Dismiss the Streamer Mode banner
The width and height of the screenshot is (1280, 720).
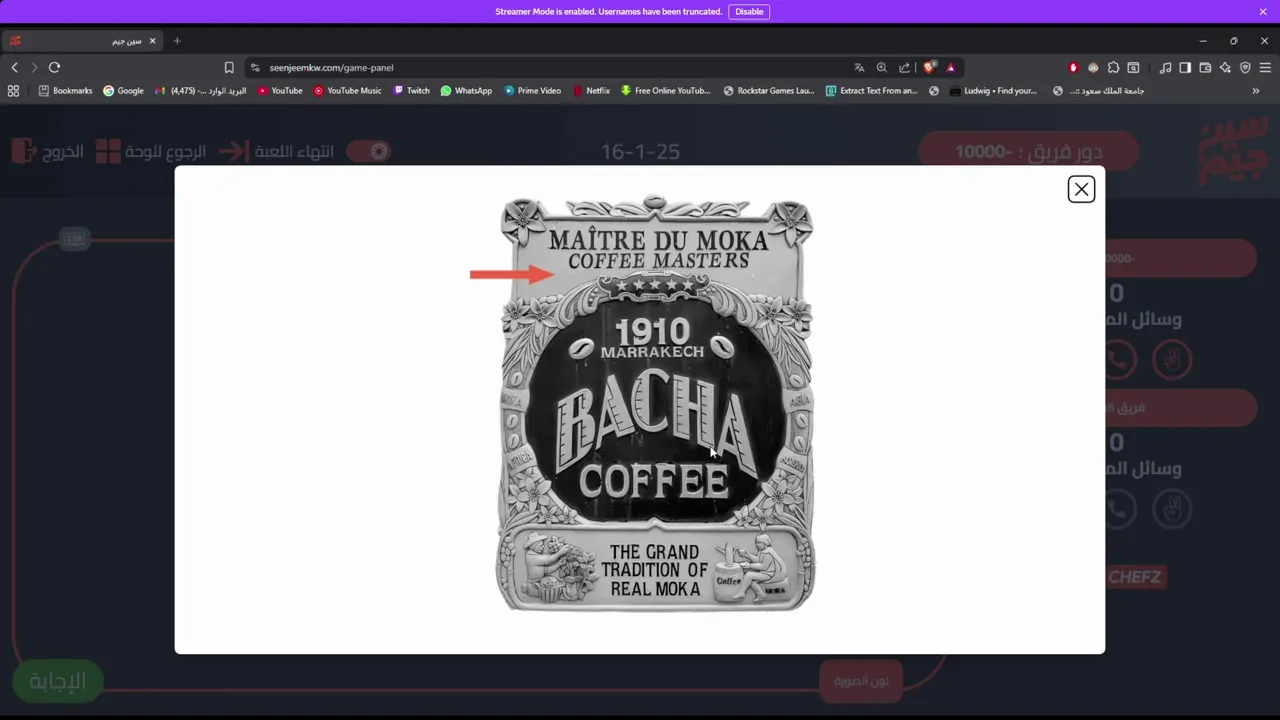(1263, 12)
